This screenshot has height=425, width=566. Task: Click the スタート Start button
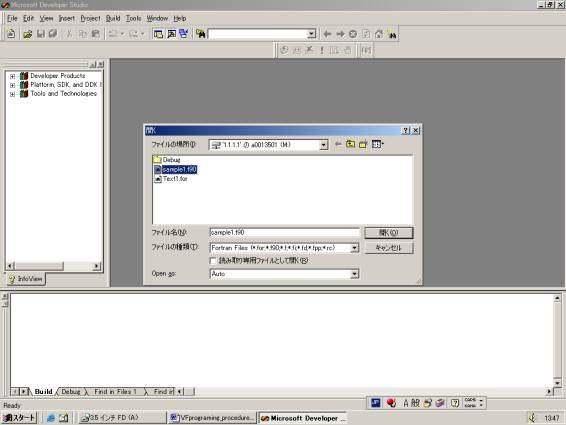tap(19, 418)
